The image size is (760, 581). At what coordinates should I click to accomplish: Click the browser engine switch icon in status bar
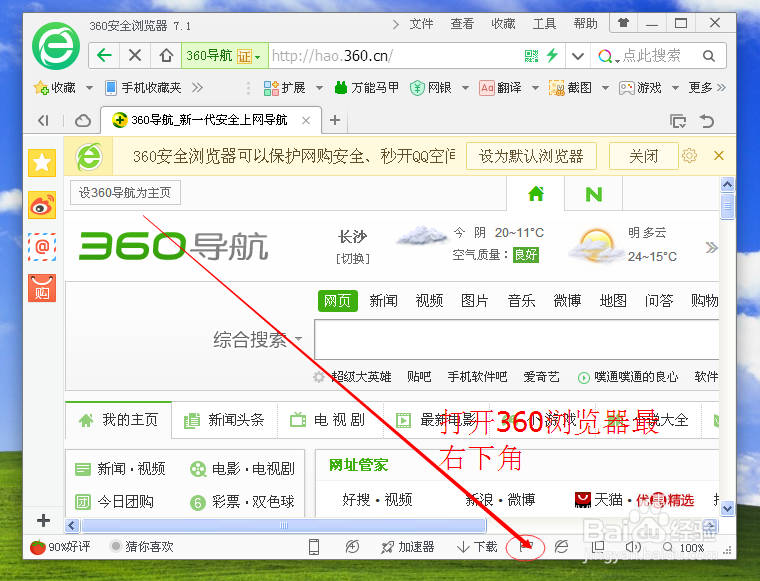[x=561, y=547]
